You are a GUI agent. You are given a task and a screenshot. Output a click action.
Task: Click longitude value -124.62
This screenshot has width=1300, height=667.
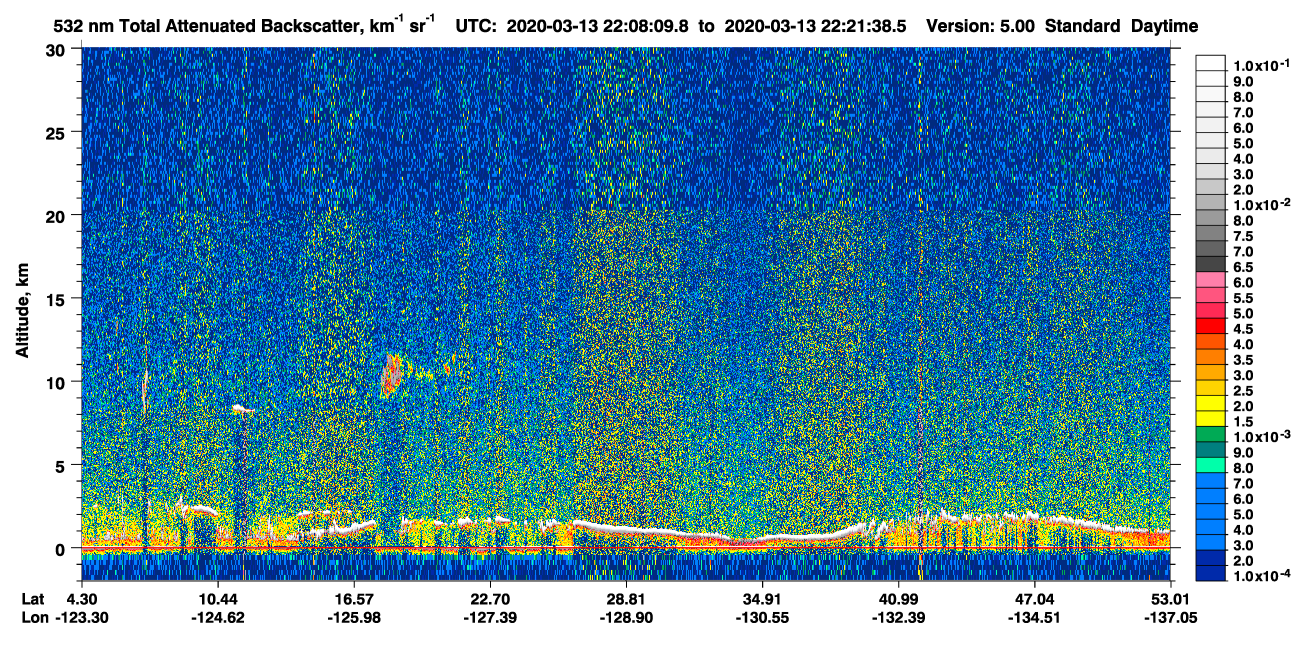click(x=217, y=617)
